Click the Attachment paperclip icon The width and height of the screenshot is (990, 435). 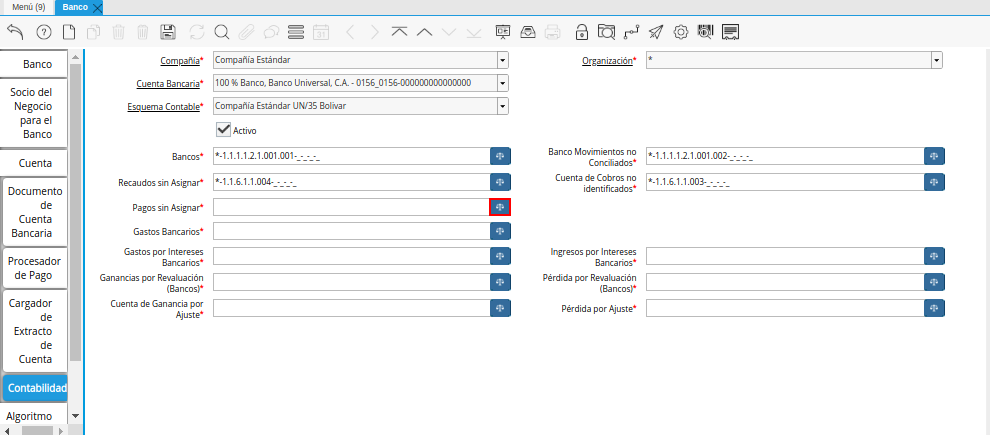click(246, 32)
